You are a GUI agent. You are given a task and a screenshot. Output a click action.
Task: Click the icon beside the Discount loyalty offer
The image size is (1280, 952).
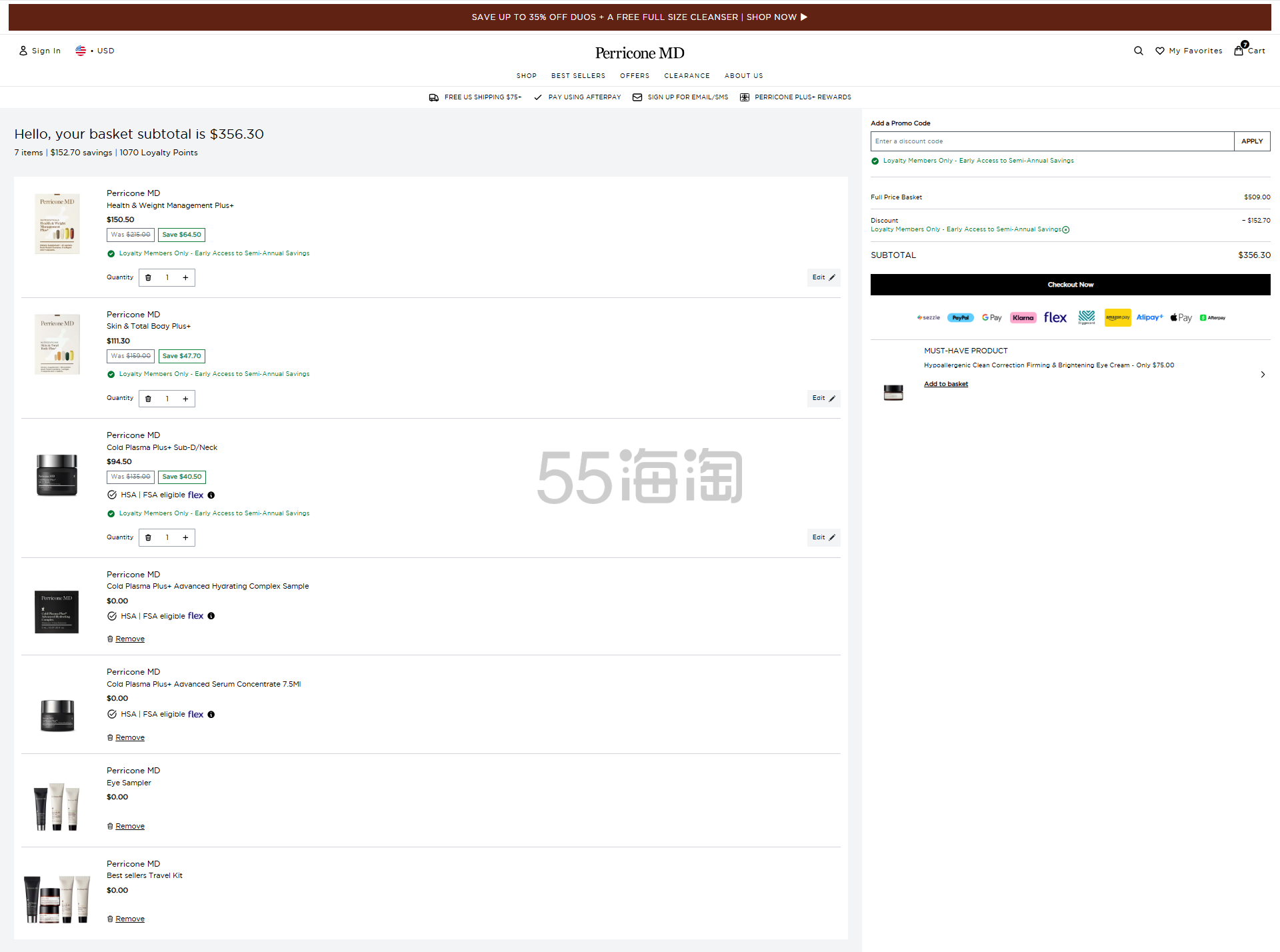point(1065,230)
